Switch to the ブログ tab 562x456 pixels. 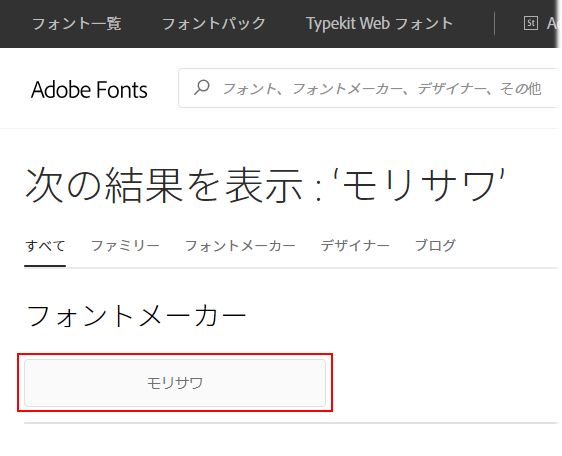[435, 246]
